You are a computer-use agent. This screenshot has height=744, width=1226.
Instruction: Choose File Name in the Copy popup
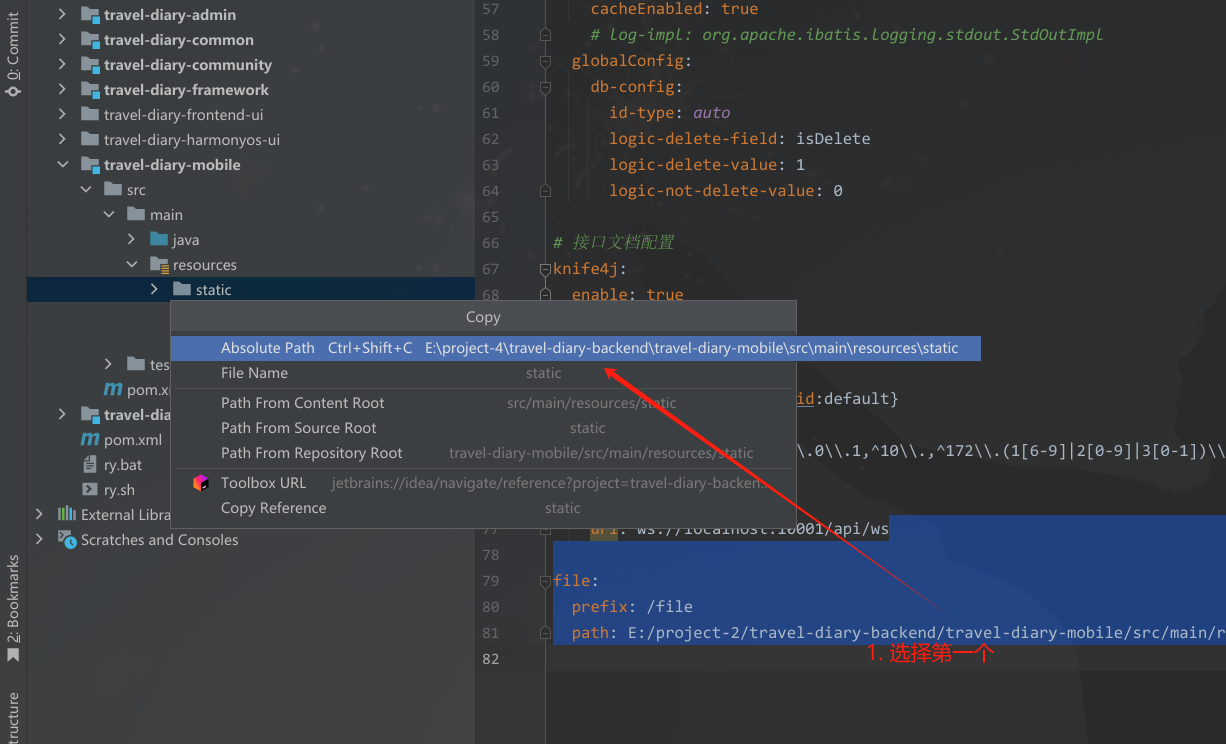point(483,373)
